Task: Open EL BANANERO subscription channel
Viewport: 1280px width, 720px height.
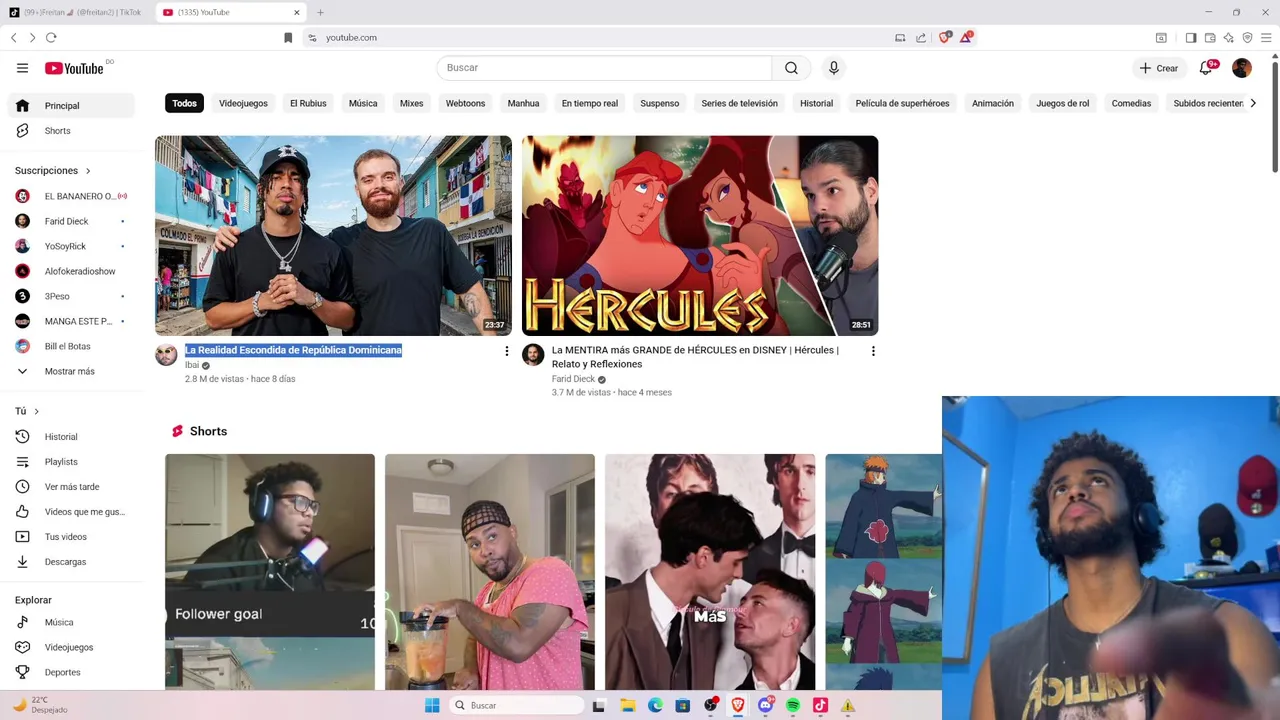Action: tap(70, 196)
